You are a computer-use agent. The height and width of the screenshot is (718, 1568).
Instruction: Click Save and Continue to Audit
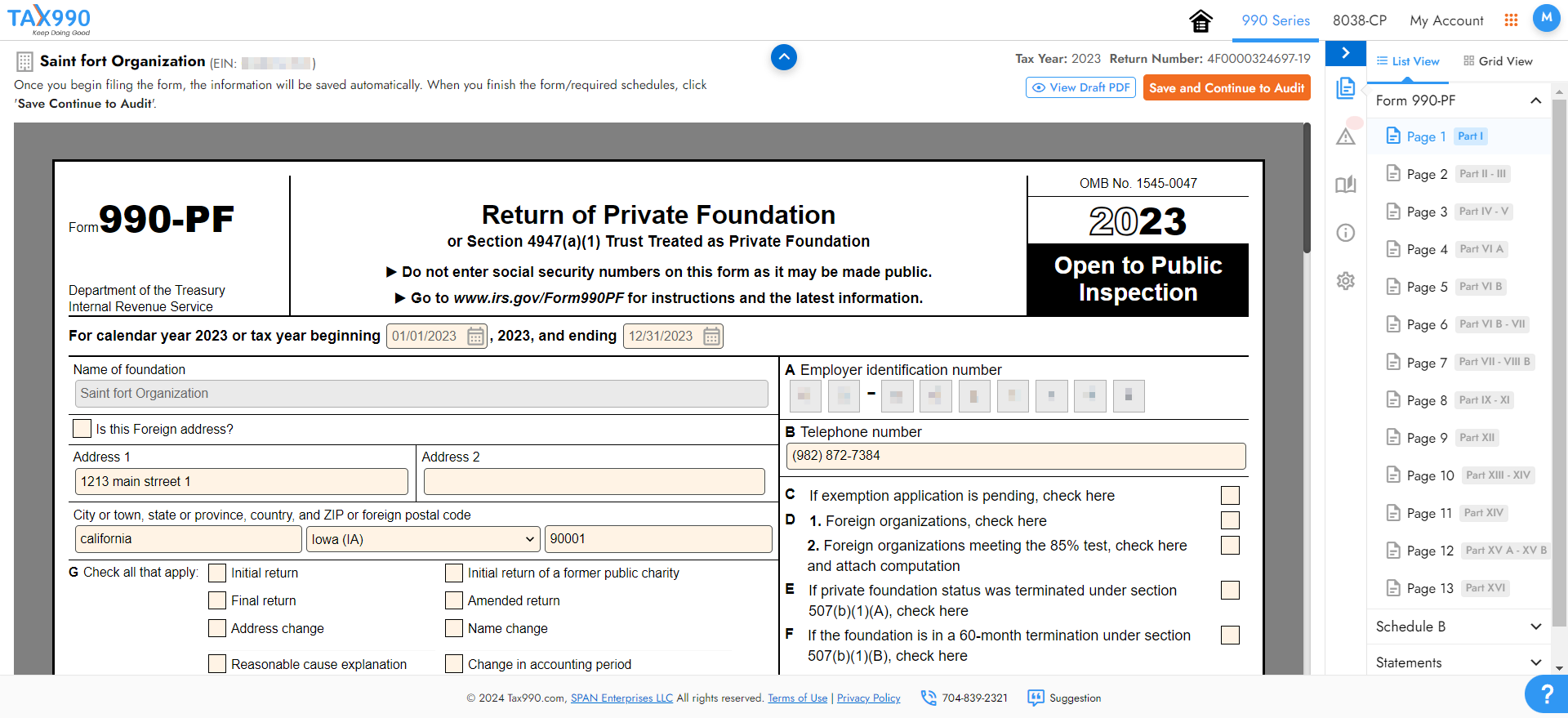coord(1226,88)
